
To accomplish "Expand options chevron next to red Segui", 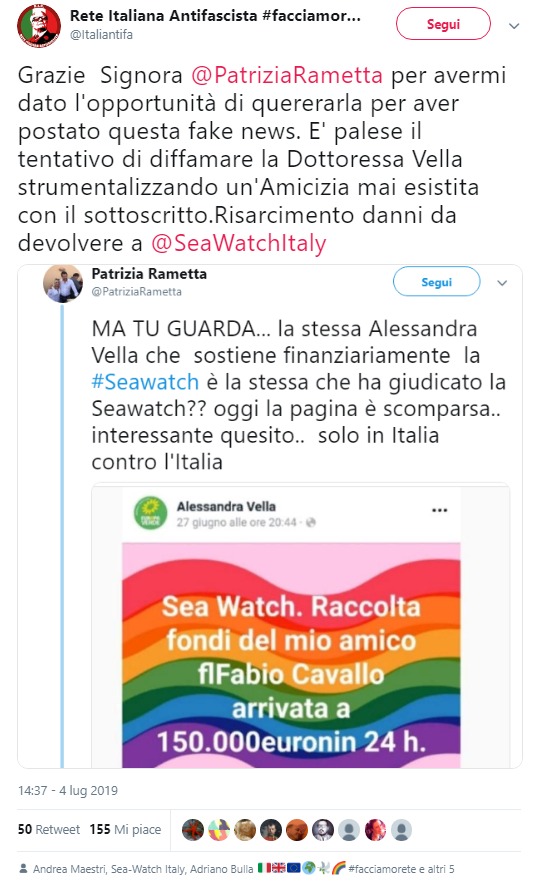I will point(514,25).
